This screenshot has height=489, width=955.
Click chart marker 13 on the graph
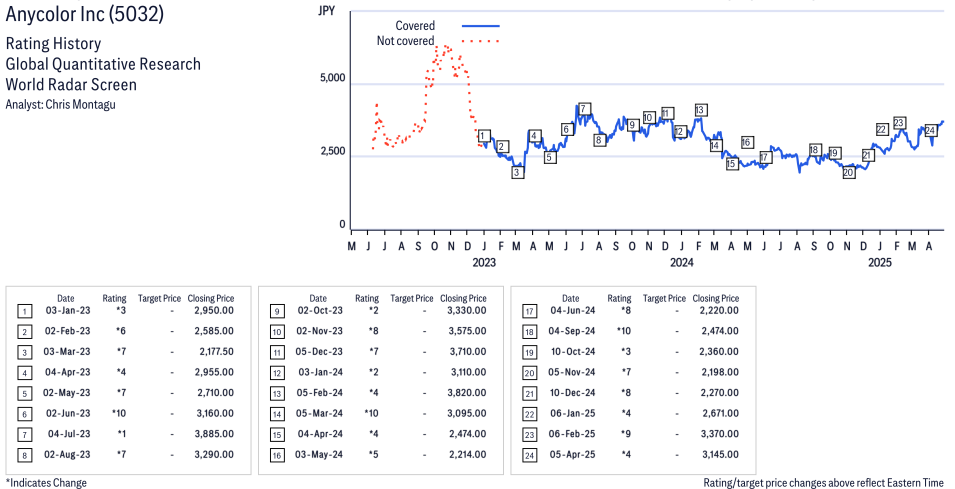(x=700, y=110)
